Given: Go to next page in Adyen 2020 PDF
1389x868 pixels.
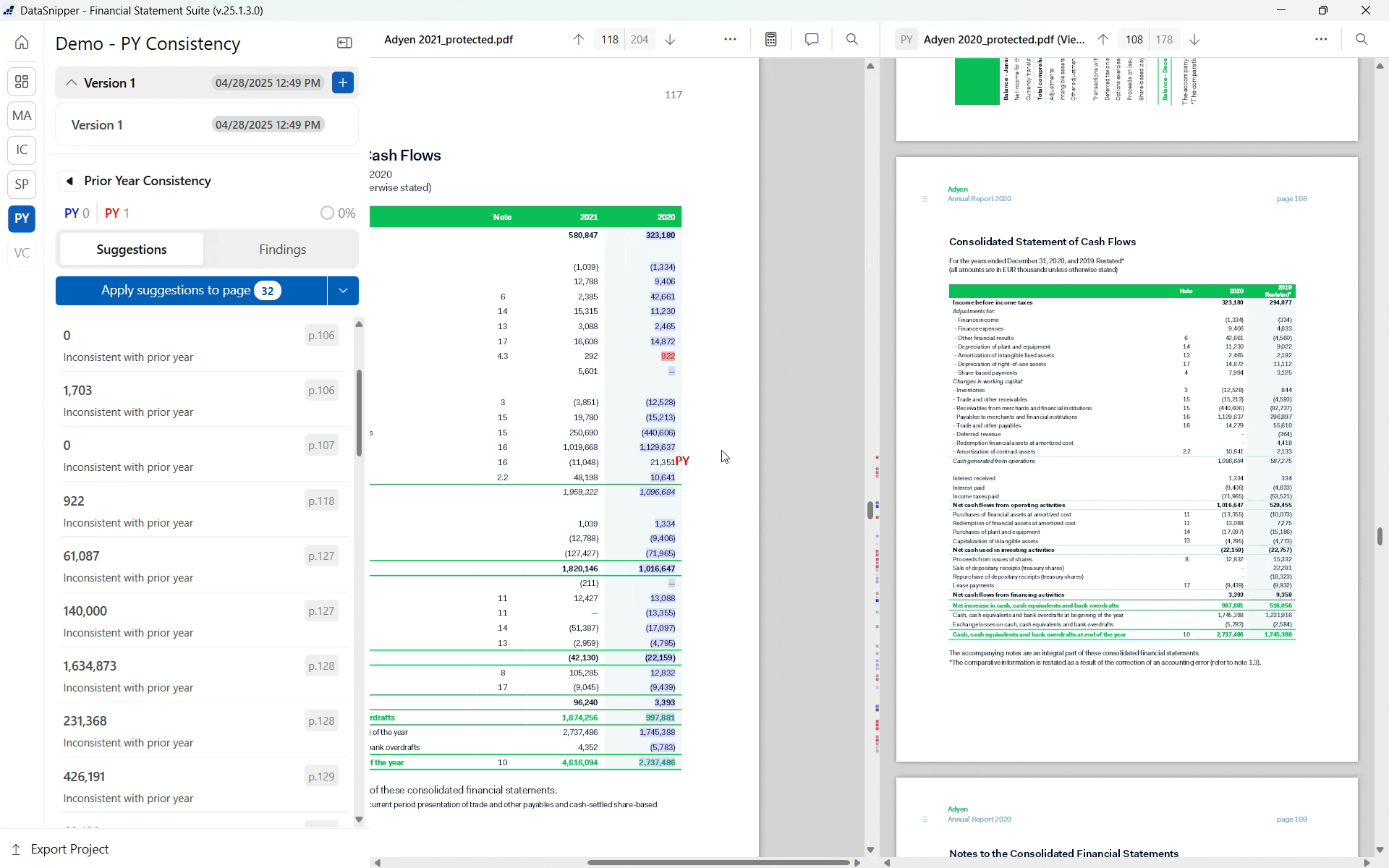Looking at the screenshot, I should pyautogui.click(x=1195, y=40).
